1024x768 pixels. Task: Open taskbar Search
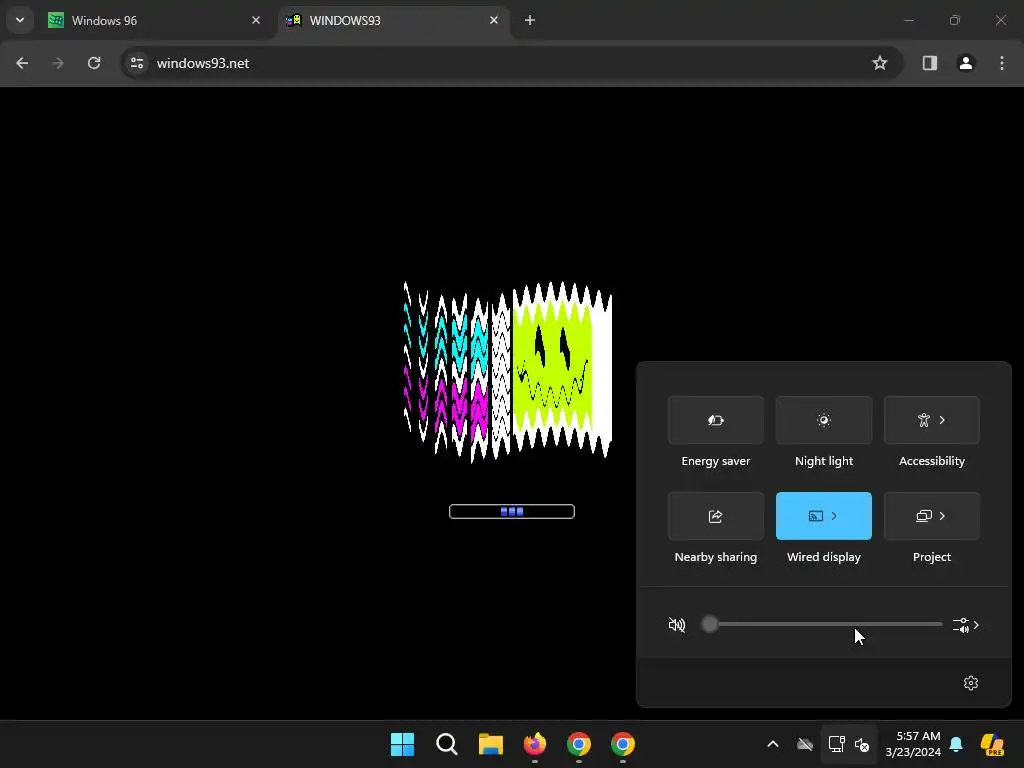[447, 744]
